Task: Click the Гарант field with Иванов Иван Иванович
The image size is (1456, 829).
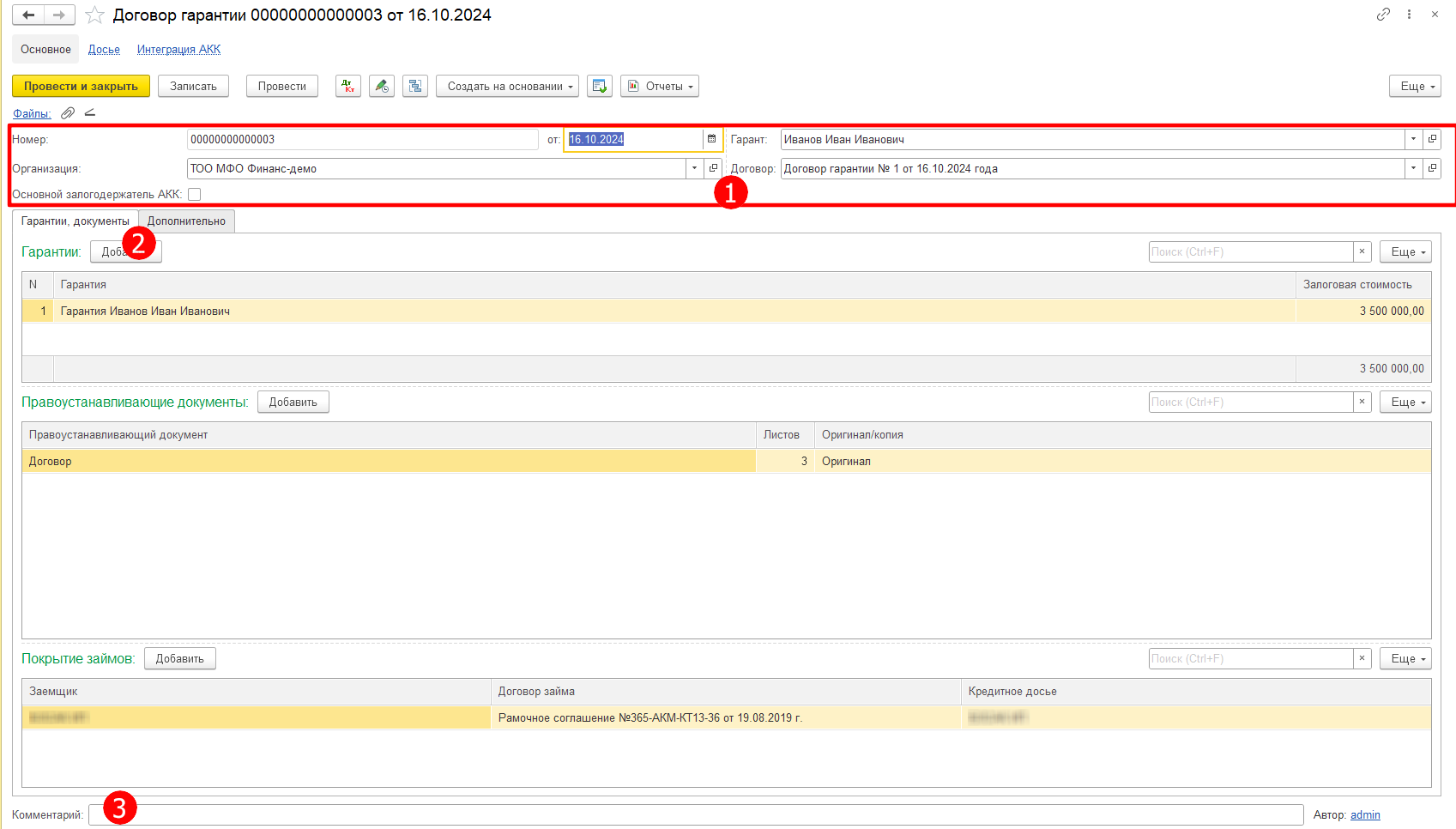Action: (1092, 139)
